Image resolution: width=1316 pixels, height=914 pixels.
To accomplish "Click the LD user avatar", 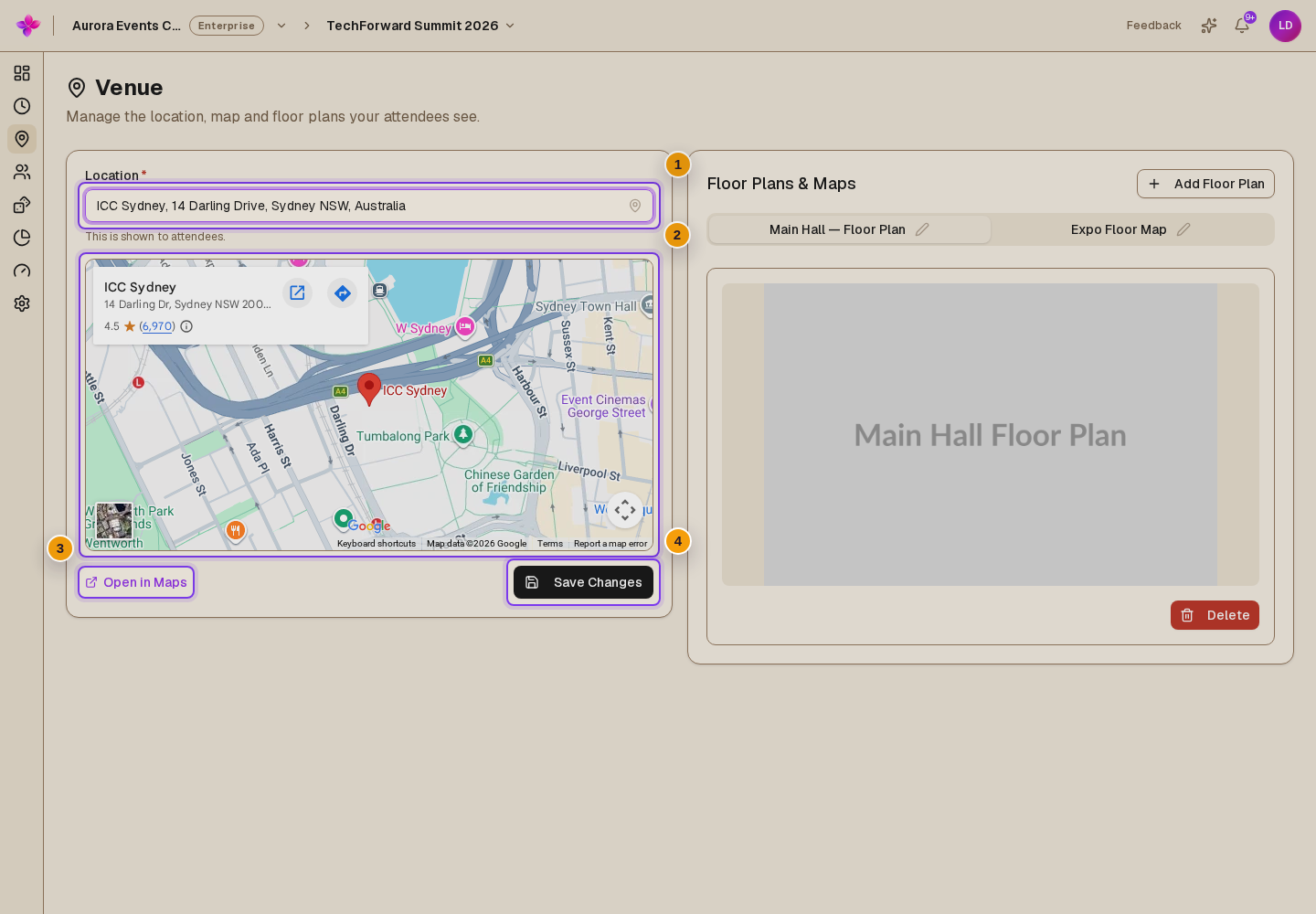I will point(1285,26).
